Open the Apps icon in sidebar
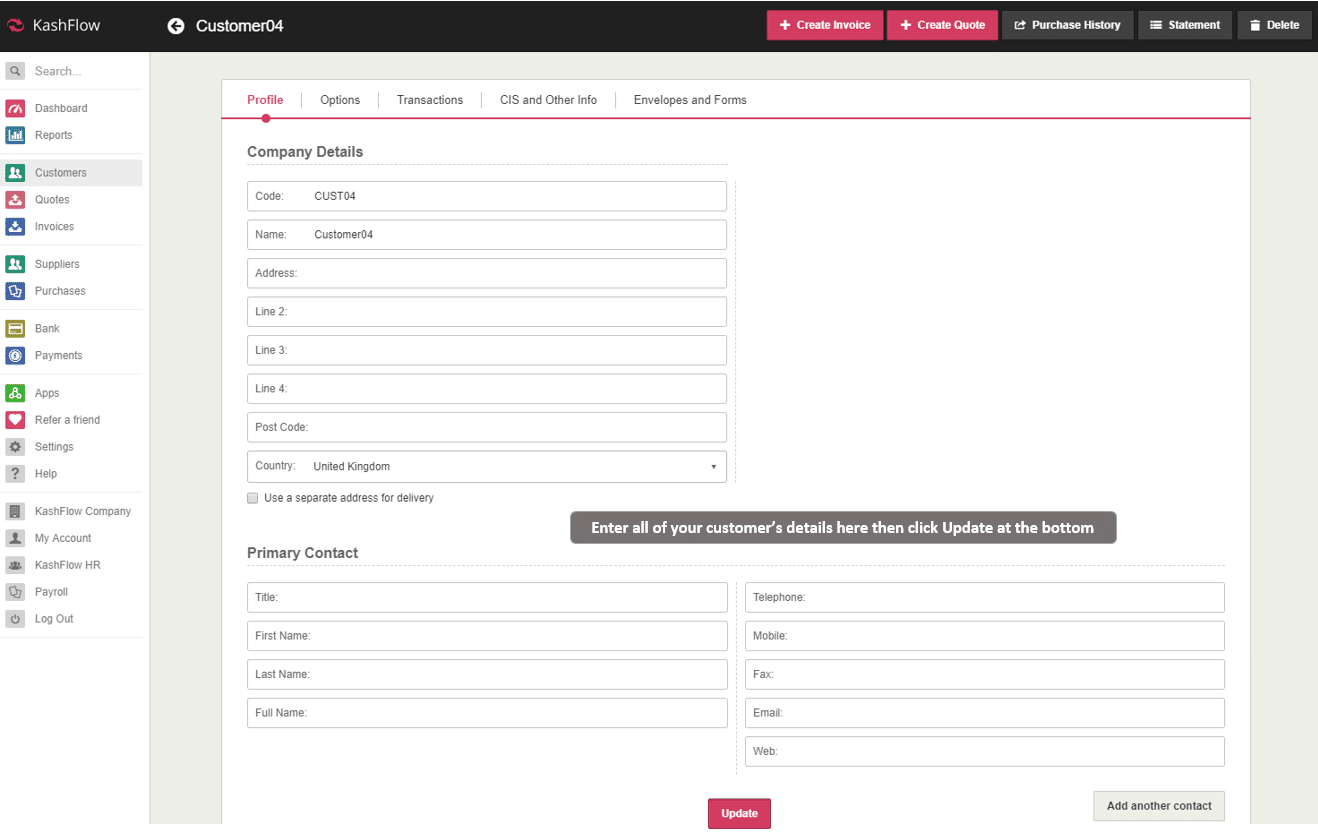The width and height of the screenshot is (1318, 837). [x=15, y=394]
